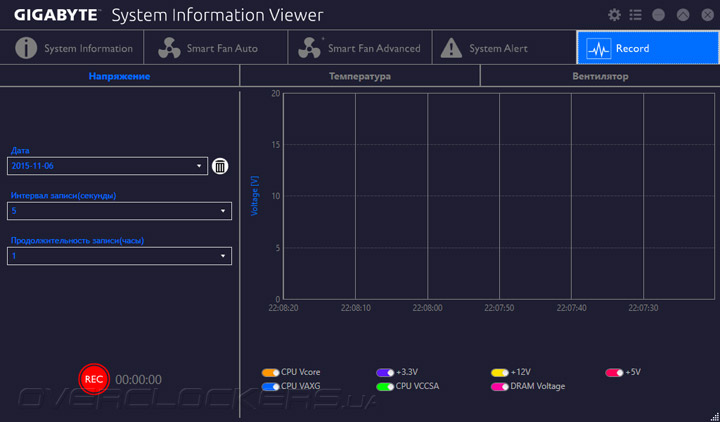Open Smart Fan Advanced fan icon
The image size is (720, 422).
pyautogui.click(x=310, y=48)
